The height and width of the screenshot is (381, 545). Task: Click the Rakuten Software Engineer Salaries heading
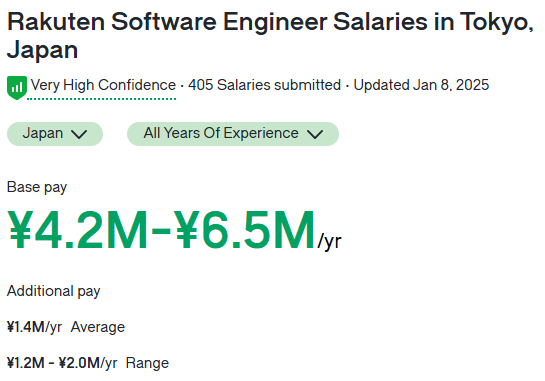270,36
